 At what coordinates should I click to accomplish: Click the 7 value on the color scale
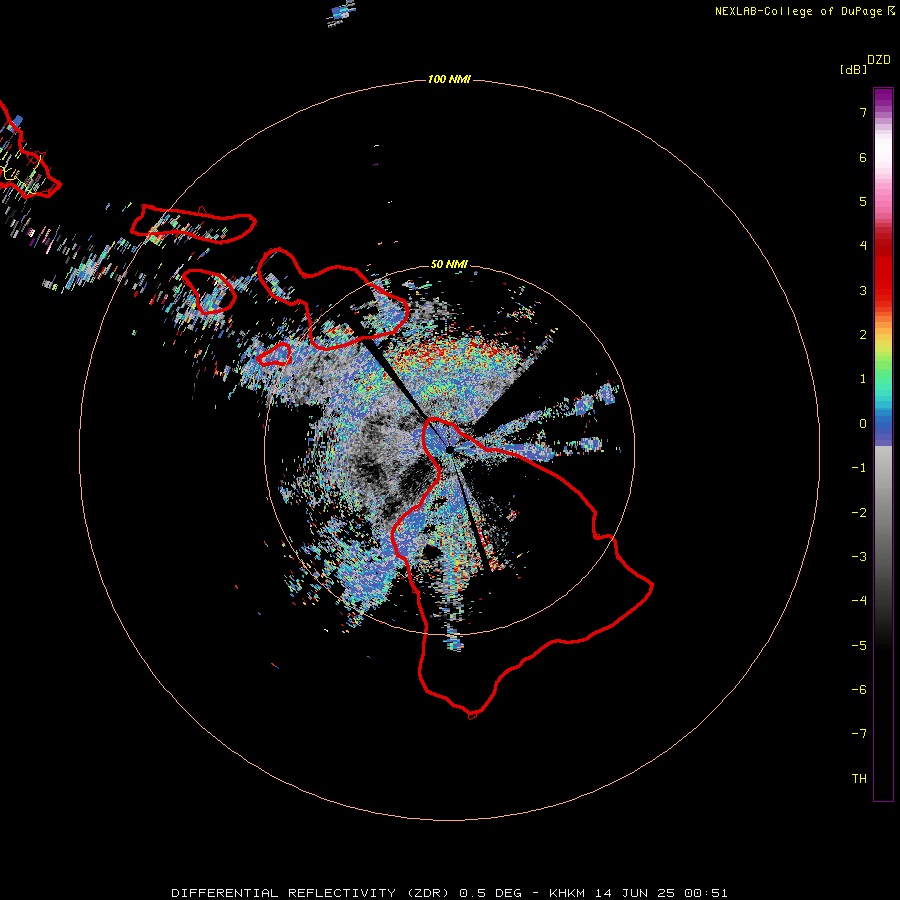(863, 112)
